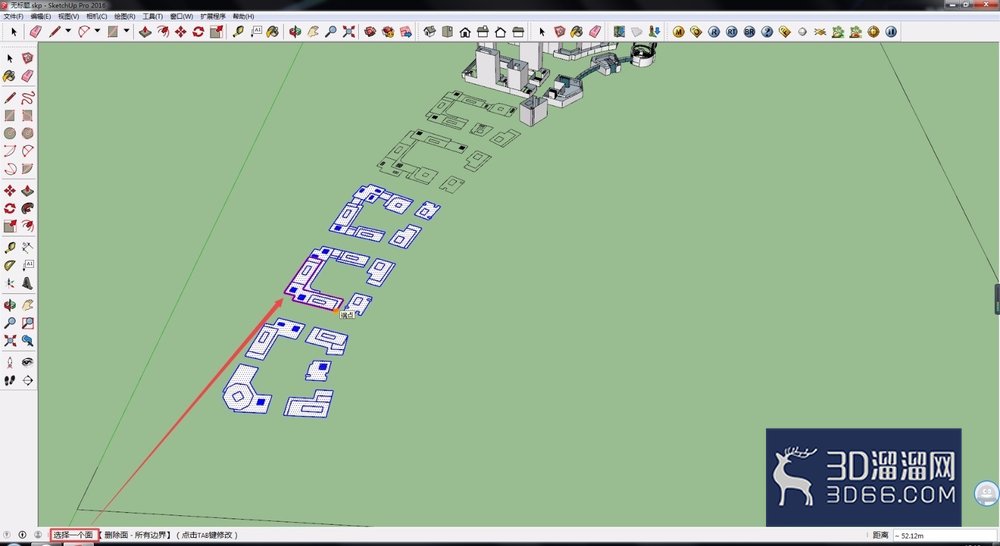Select the Make Component tool
The height and width of the screenshot is (546, 1000).
click(x=27, y=58)
